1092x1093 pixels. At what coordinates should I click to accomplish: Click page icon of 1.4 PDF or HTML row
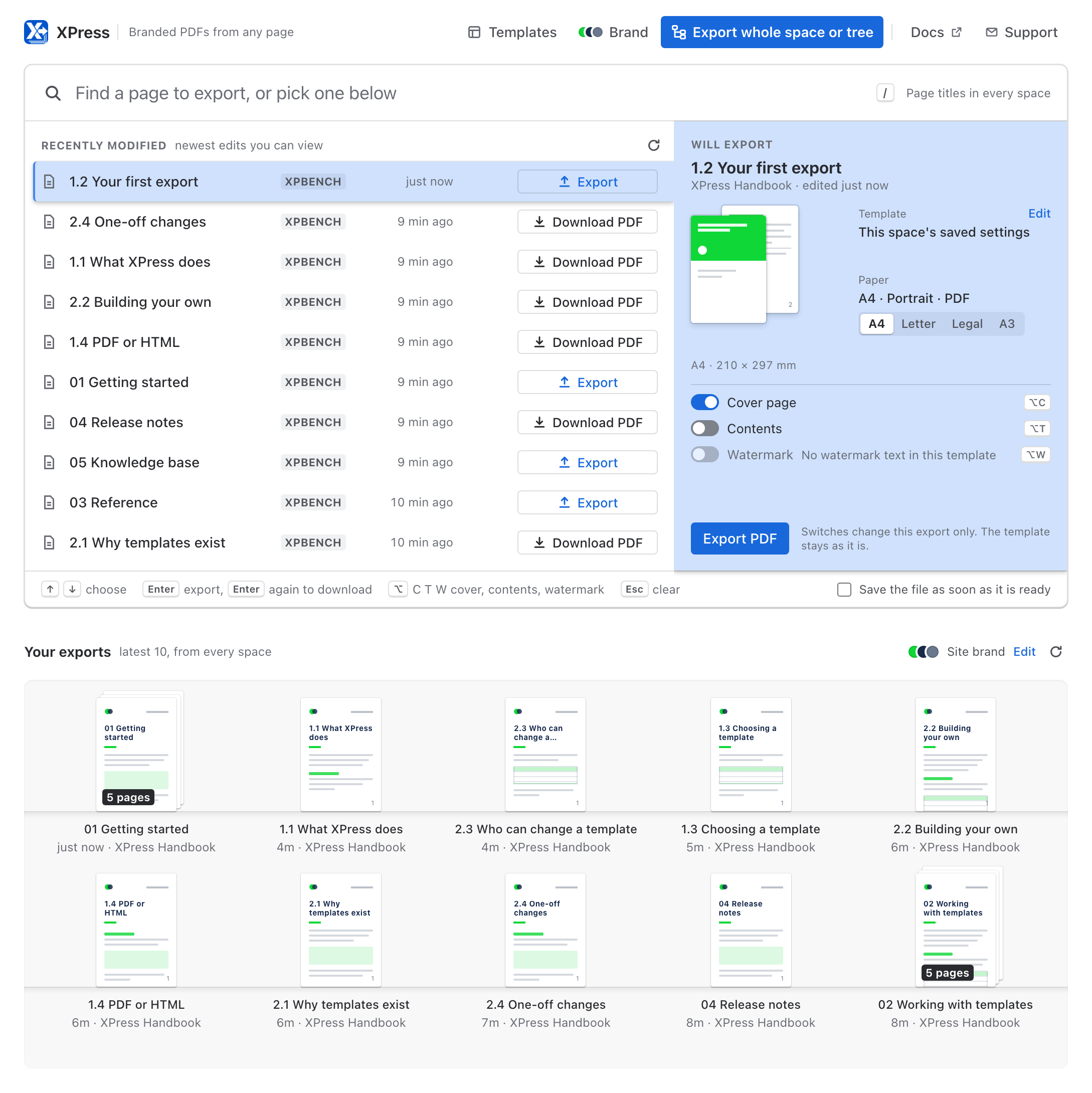pyautogui.click(x=49, y=342)
